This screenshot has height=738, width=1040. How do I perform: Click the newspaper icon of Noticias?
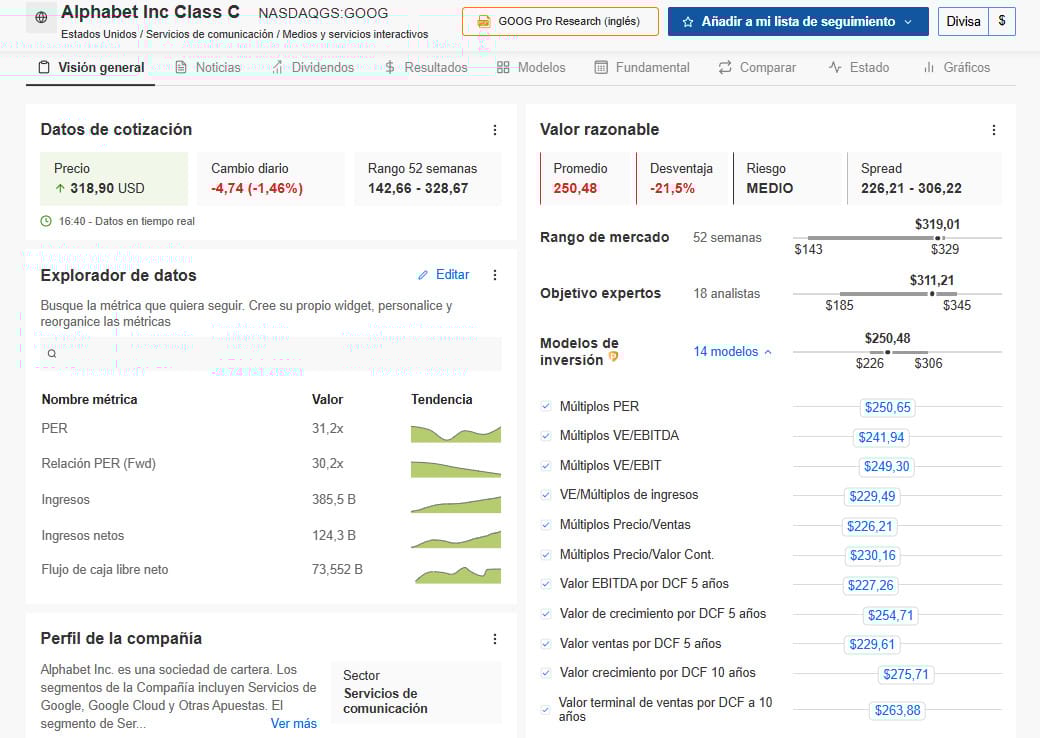click(181, 68)
